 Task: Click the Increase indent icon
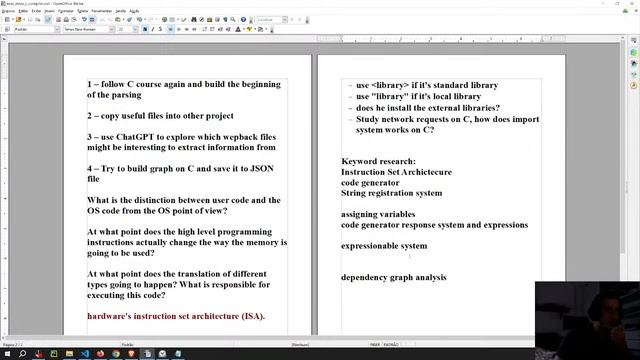point(228,29)
